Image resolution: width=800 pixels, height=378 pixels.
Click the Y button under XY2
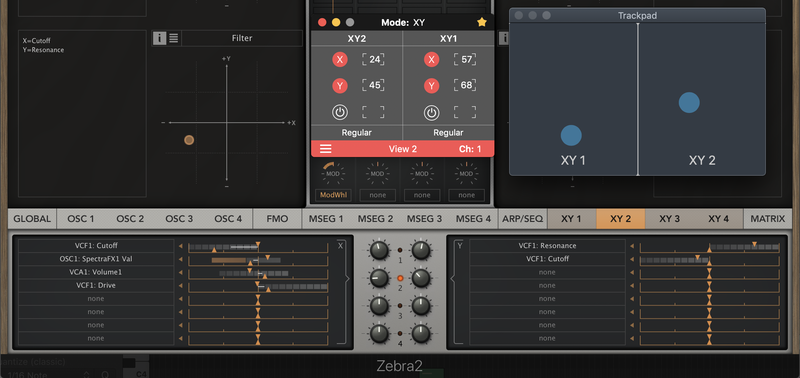[340, 86]
